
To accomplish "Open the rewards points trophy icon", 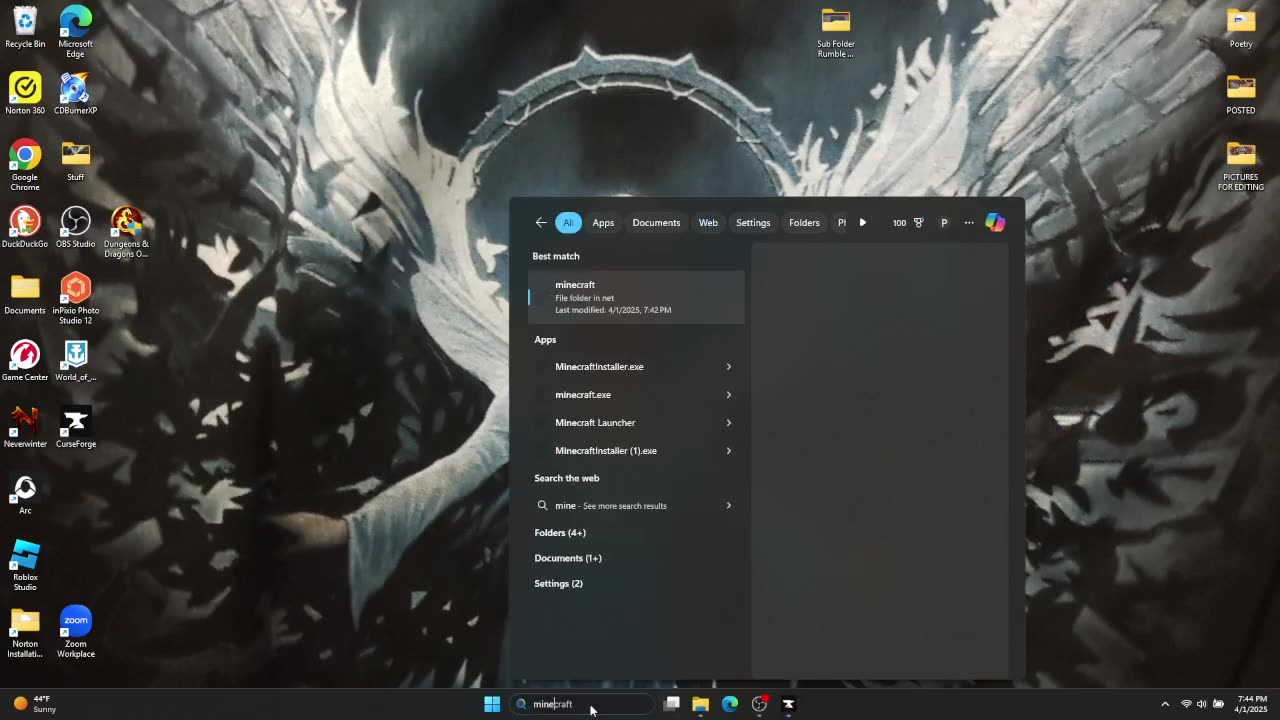I will pyautogui.click(x=918, y=223).
